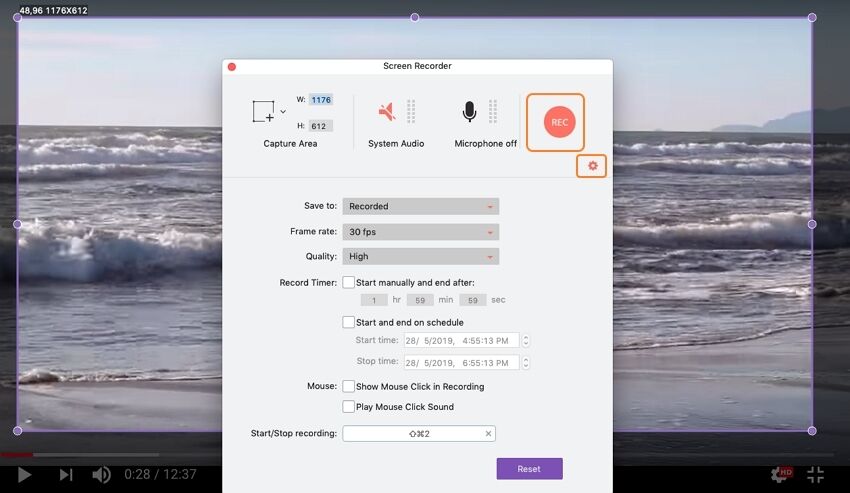Enable Show Mouse Click in Recording

[349, 386]
